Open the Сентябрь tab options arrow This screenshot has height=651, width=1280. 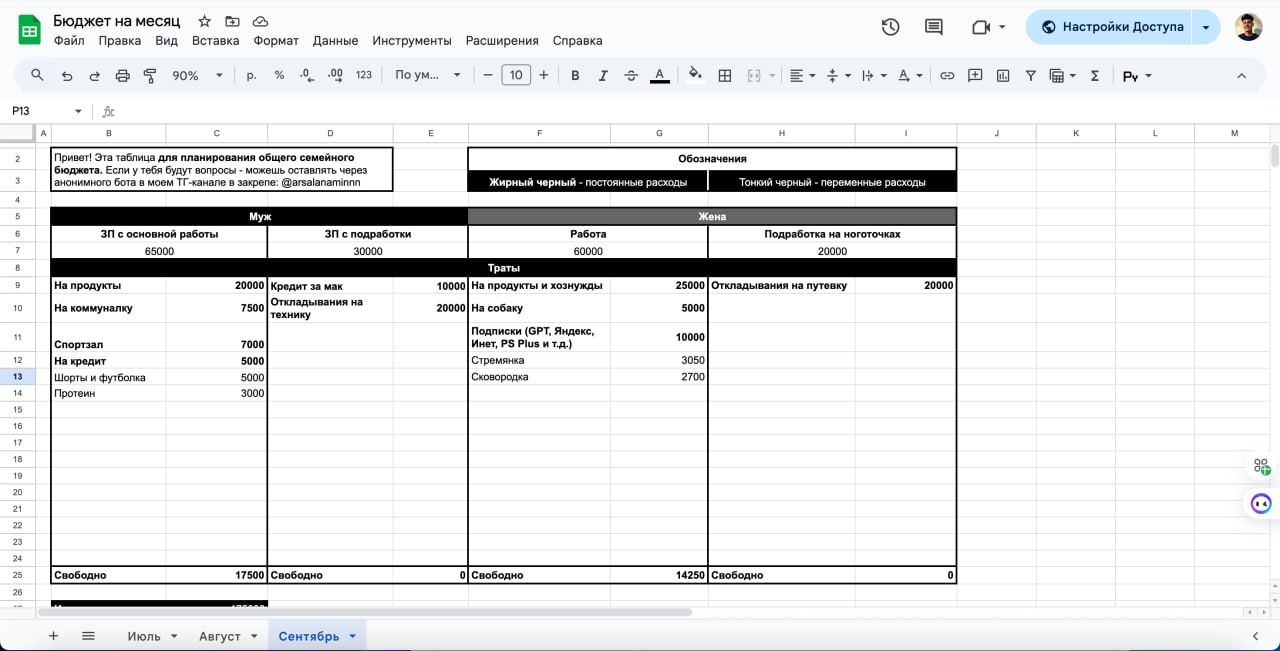352,636
